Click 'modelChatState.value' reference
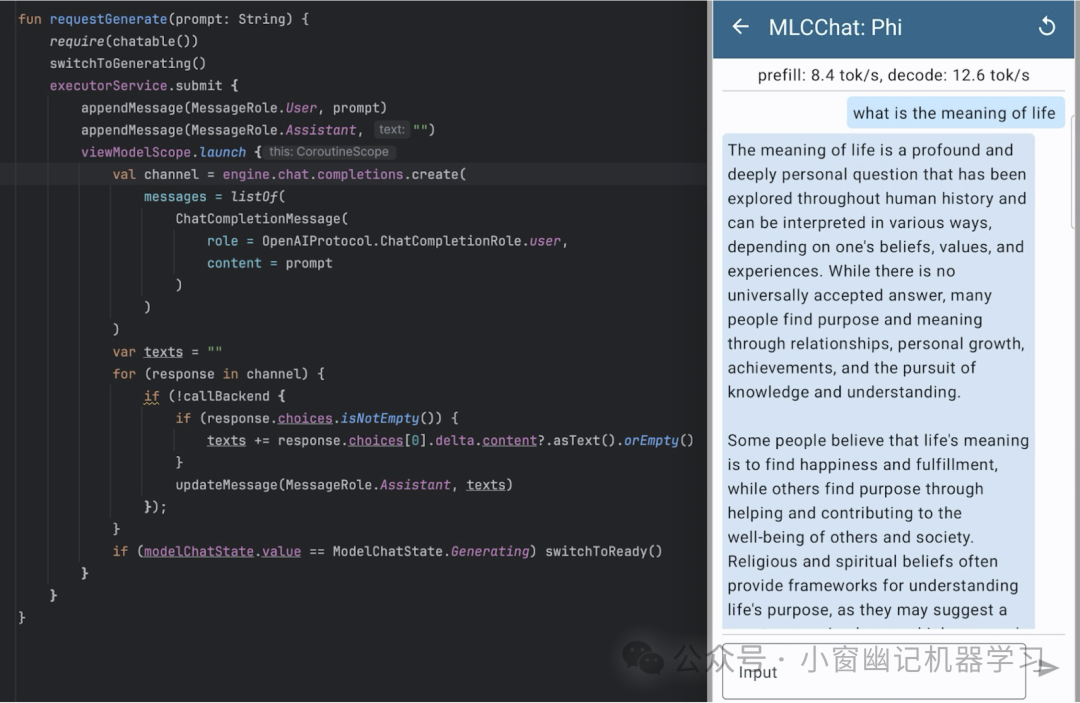Image resolution: width=1080 pixels, height=703 pixels. coord(222,551)
